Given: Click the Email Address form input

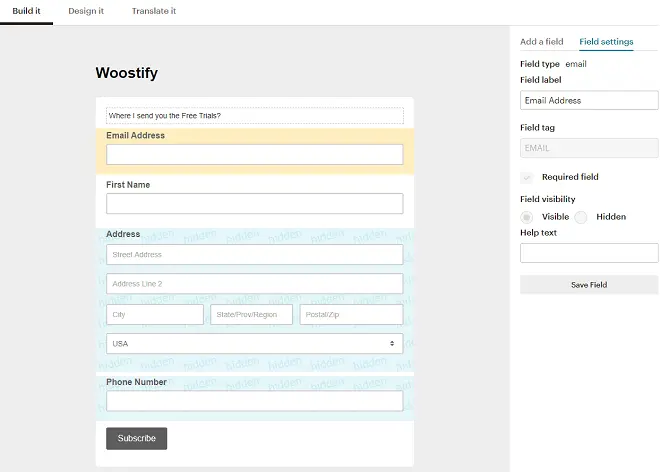Looking at the screenshot, I should click(255, 155).
